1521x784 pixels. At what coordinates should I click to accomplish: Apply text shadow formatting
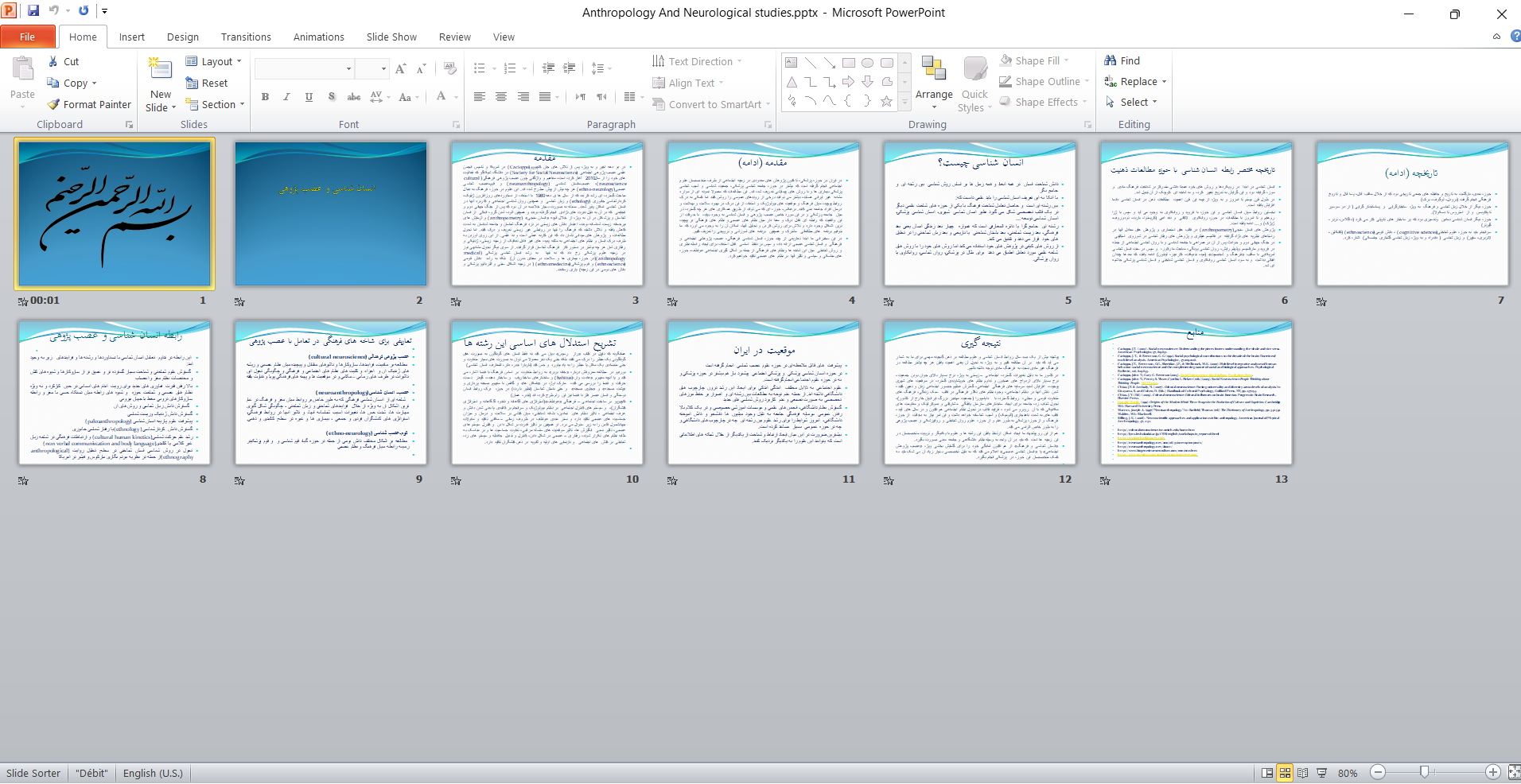pyautogui.click(x=332, y=97)
